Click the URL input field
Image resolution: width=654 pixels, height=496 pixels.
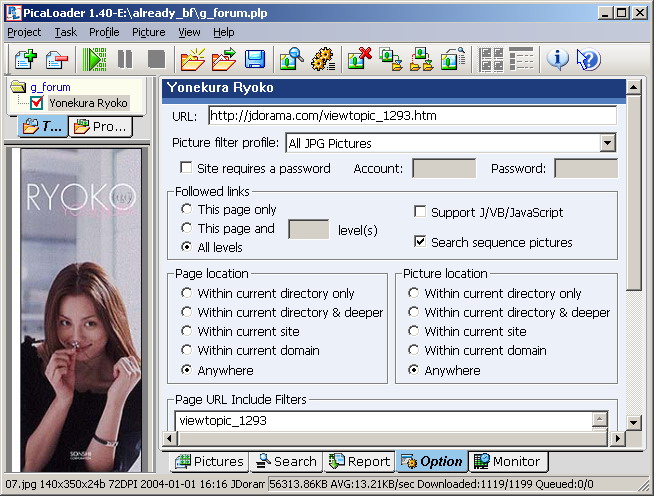click(x=411, y=115)
